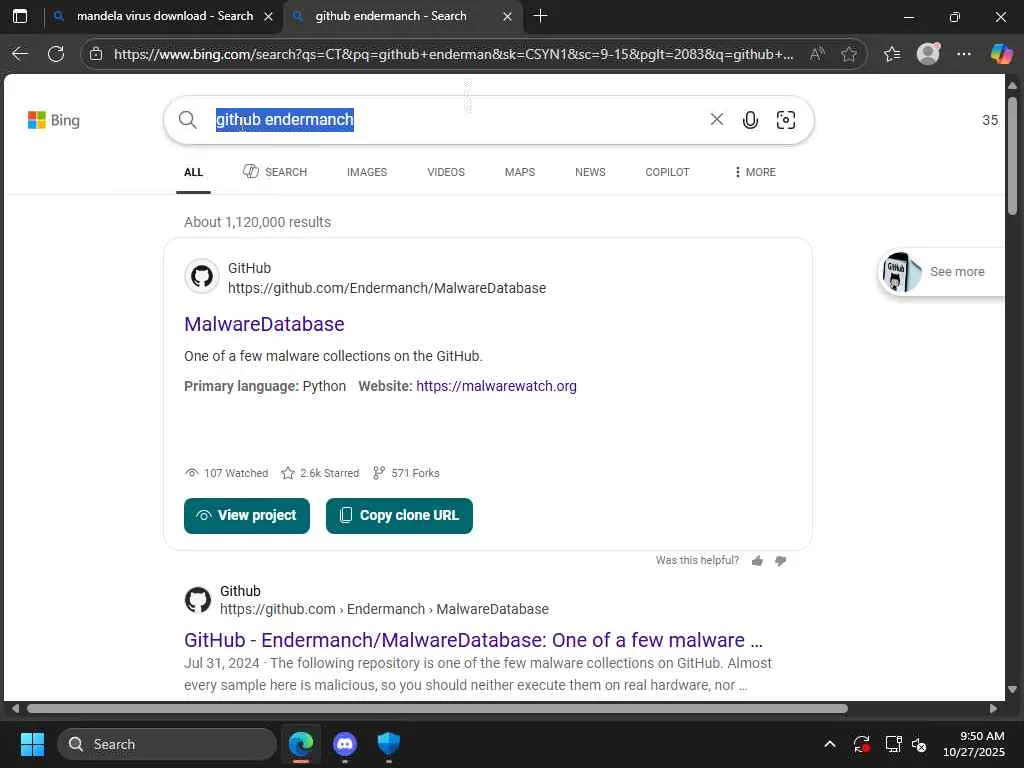Click the Bing address bar URL

point(453,54)
